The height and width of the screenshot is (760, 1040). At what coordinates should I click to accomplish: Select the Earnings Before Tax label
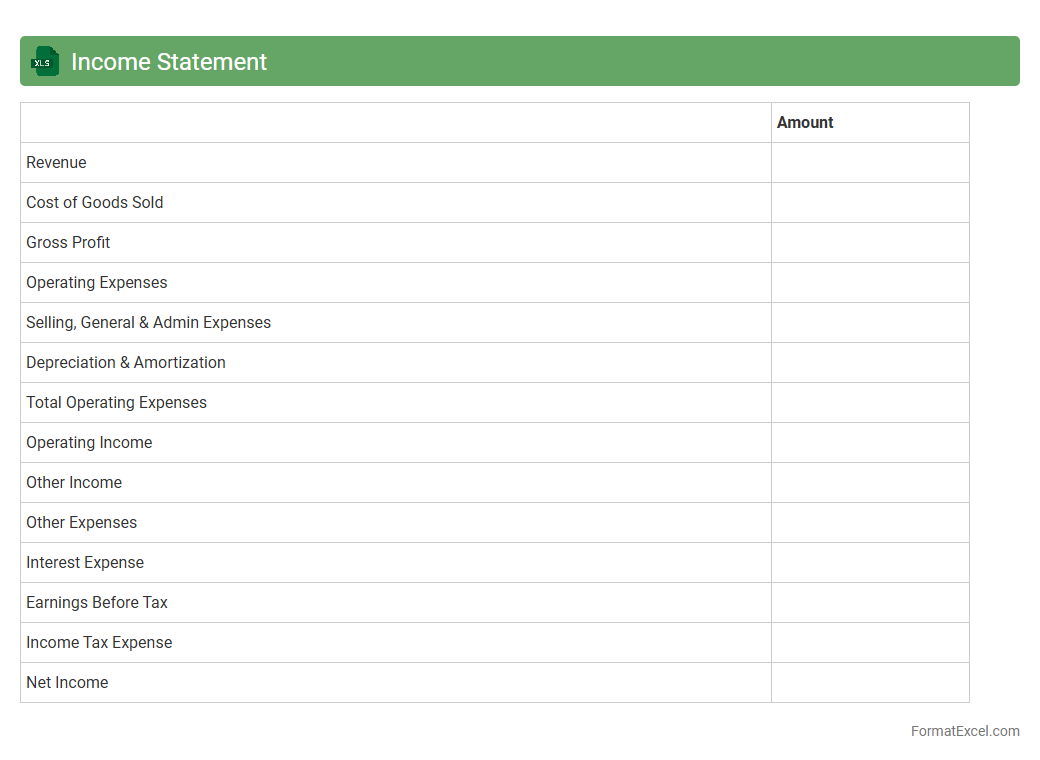[97, 603]
